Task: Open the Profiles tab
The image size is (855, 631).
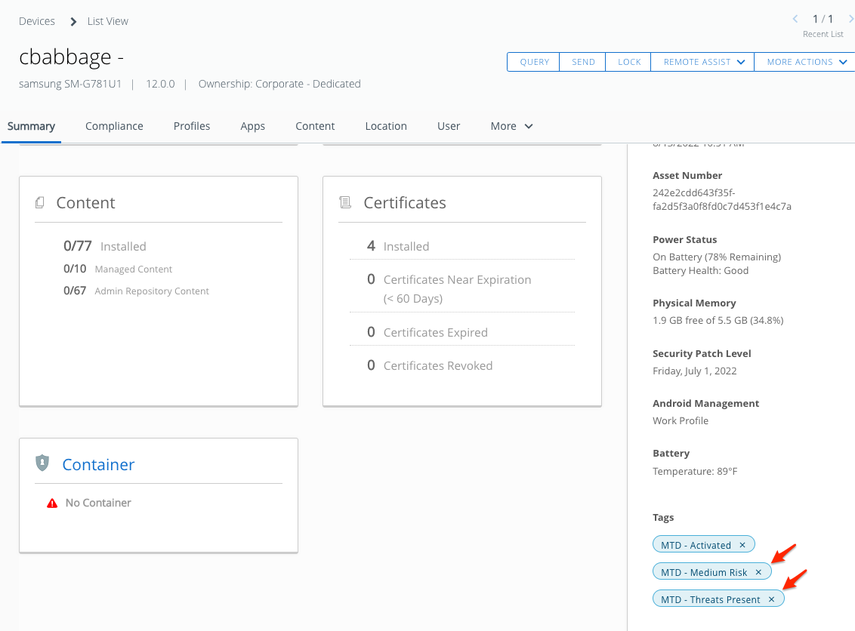Action: (x=191, y=126)
